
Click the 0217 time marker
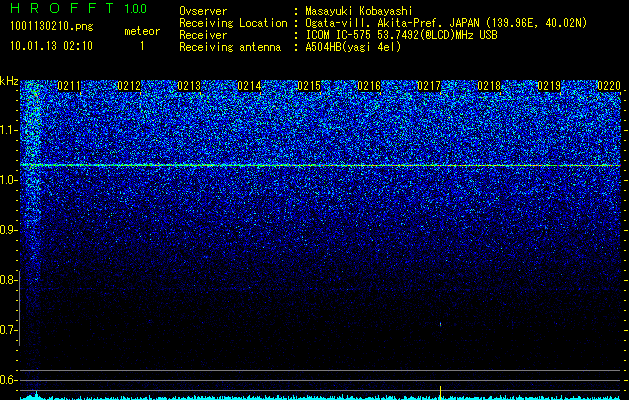(429, 86)
